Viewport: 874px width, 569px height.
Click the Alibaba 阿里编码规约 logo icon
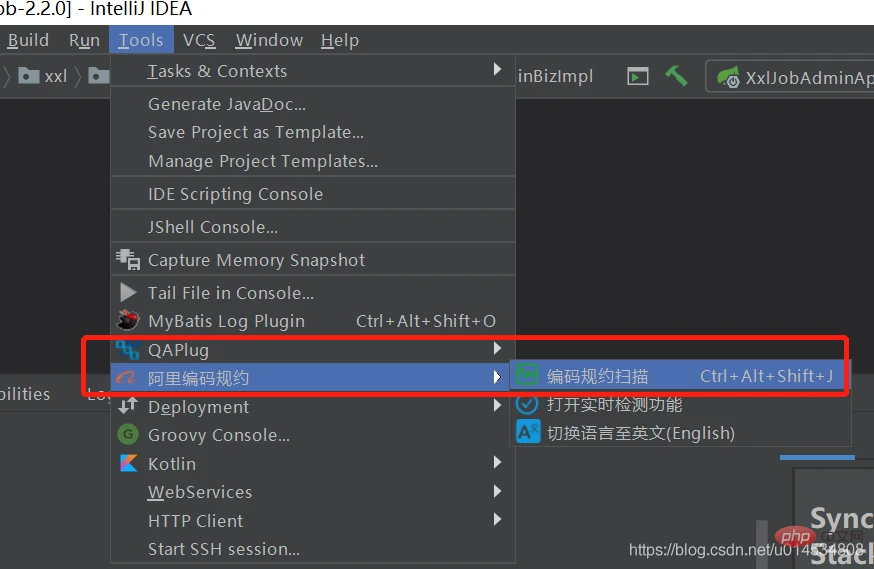(x=127, y=378)
